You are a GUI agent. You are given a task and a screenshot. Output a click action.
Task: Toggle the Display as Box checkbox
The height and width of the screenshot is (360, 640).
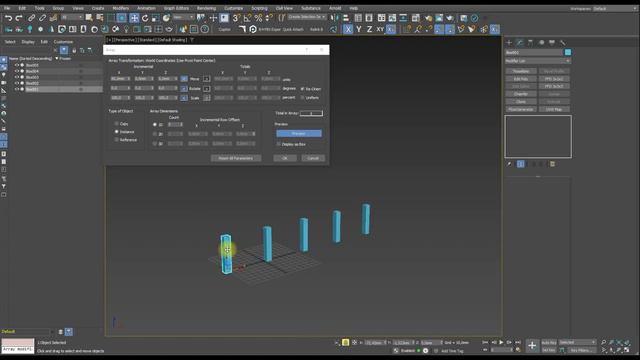click(x=279, y=144)
